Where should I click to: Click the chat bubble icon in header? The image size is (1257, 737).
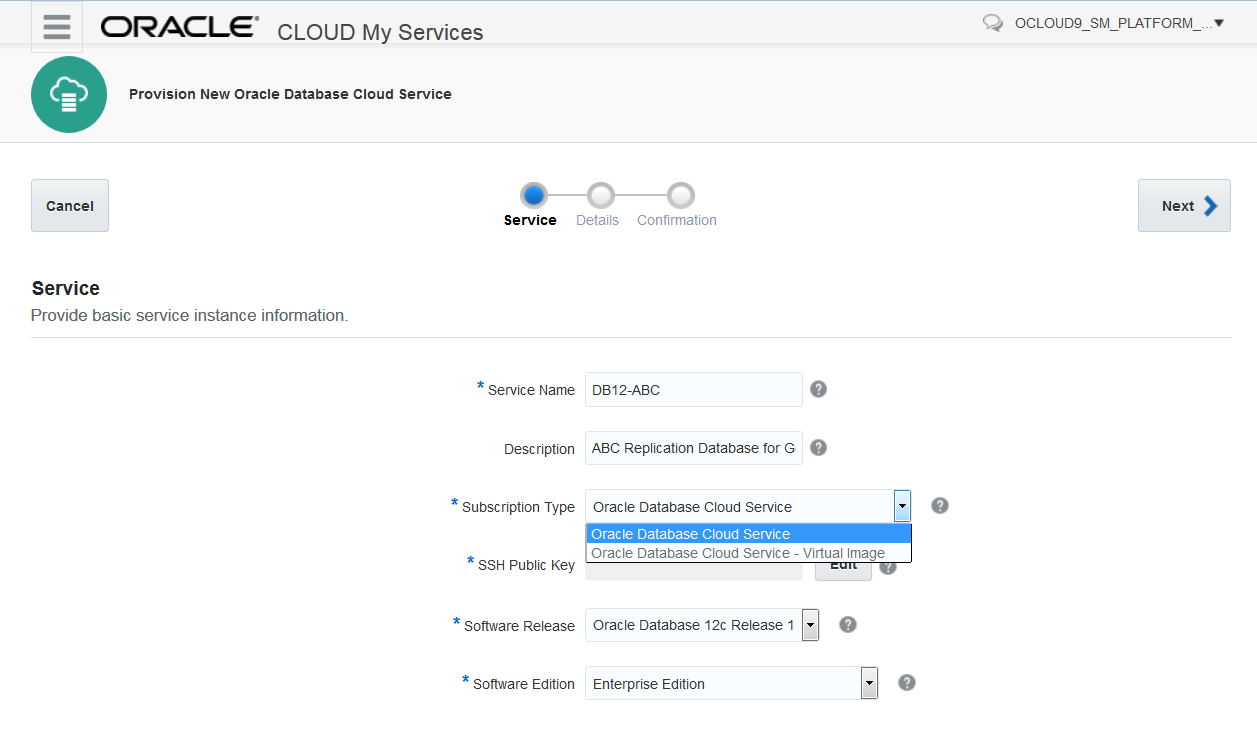(993, 23)
